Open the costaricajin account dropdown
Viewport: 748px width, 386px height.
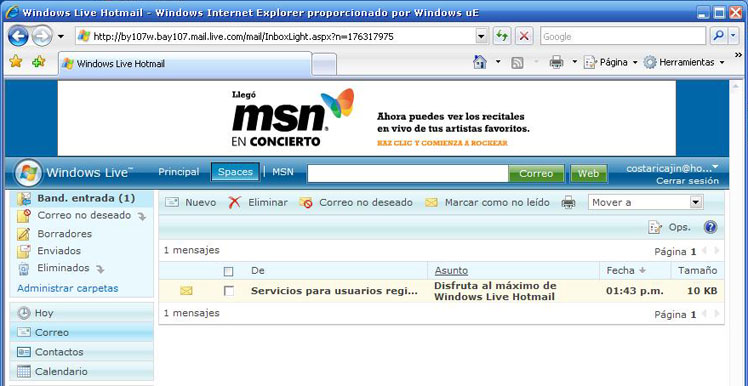tap(672, 168)
